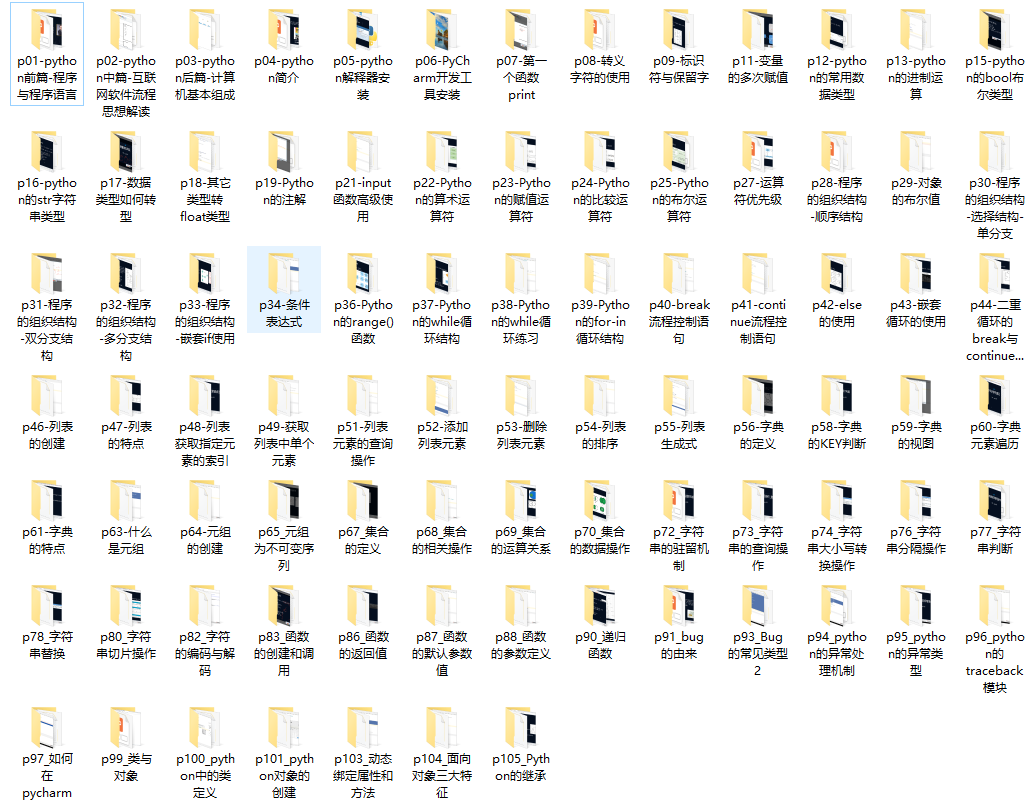The image size is (1036, 806).
Task: Click the label p25-Python的布尔运算符
Action: (679, 200)
